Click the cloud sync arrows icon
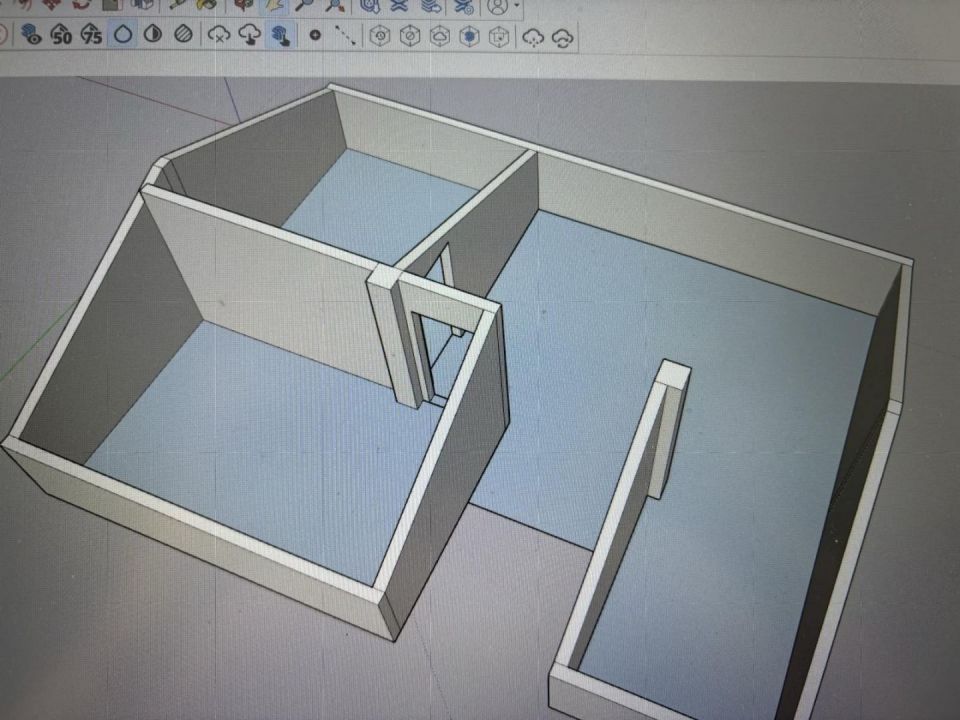 click(x=564, y=37)
